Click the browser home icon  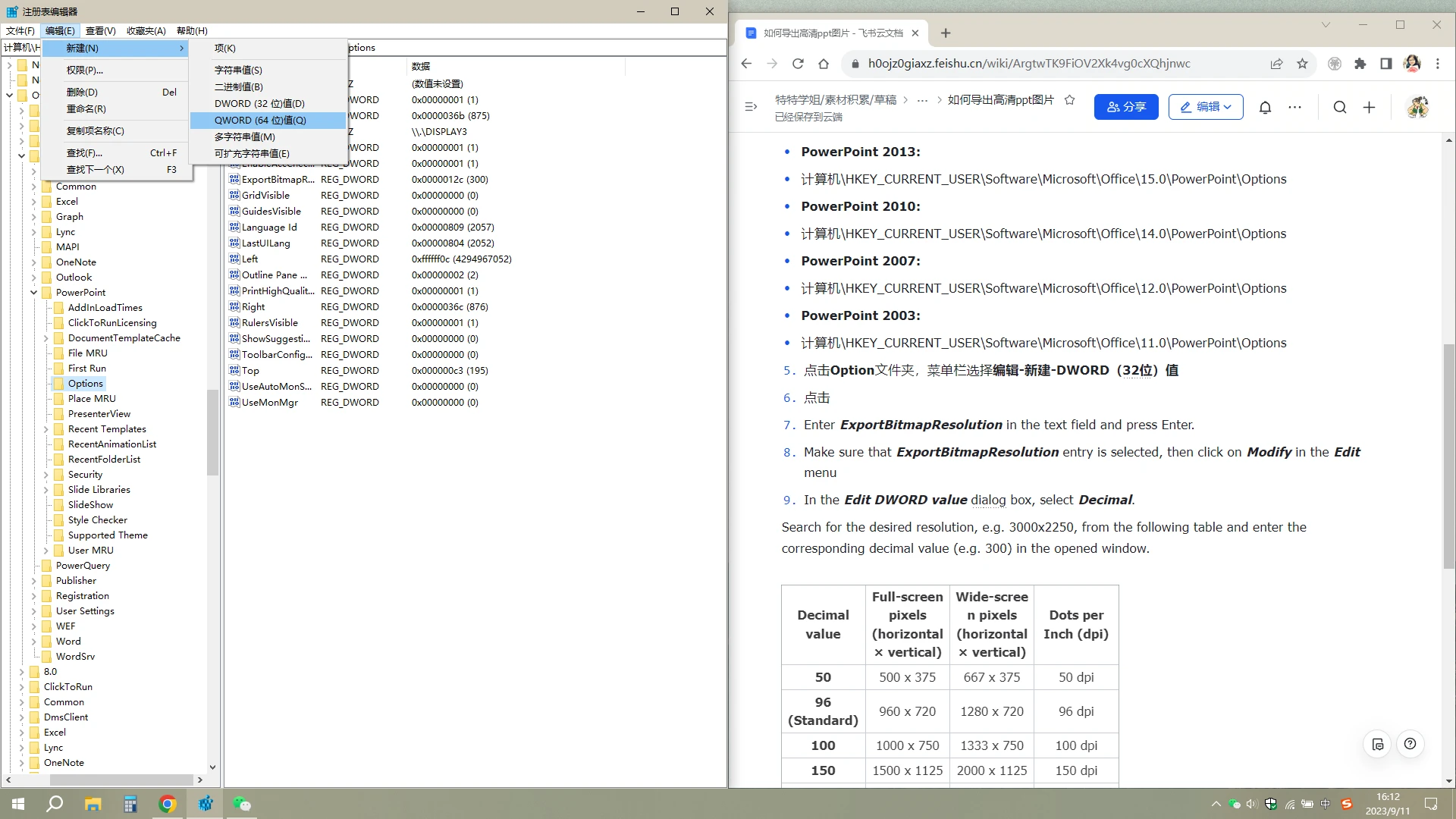point(824,64)
